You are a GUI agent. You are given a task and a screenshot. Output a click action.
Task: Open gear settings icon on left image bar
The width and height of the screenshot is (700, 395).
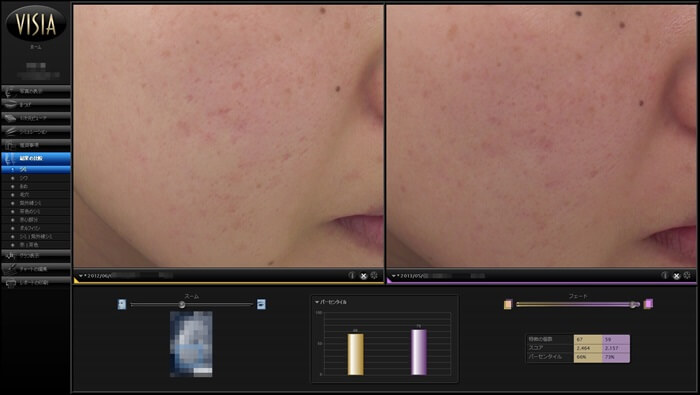[x=375, y=276]
